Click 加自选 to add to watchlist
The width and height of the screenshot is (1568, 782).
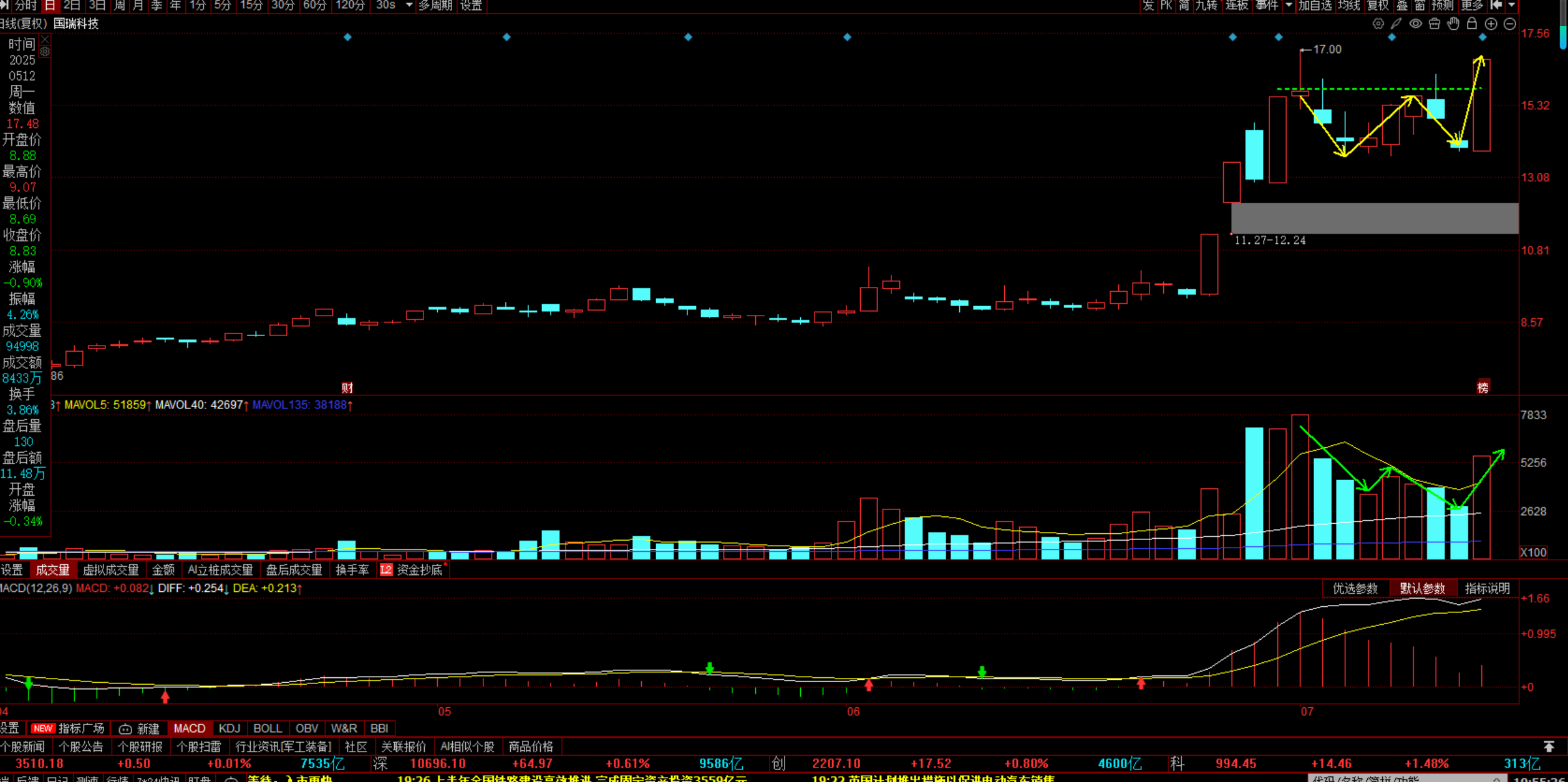pyautogui.click(x=1315, y=5)
